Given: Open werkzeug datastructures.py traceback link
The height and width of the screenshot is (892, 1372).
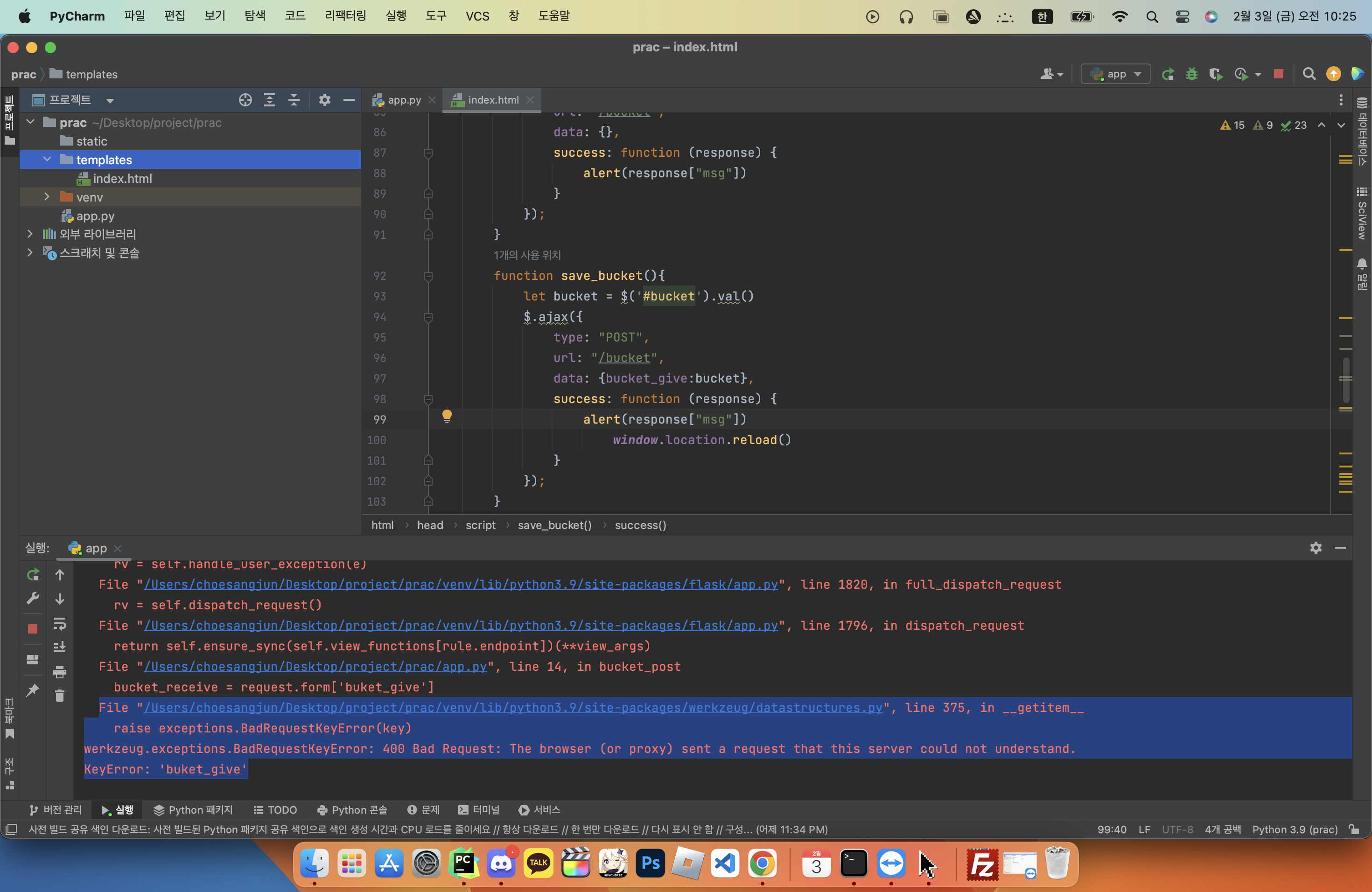Looking at the screenshot, I should 513,708.
